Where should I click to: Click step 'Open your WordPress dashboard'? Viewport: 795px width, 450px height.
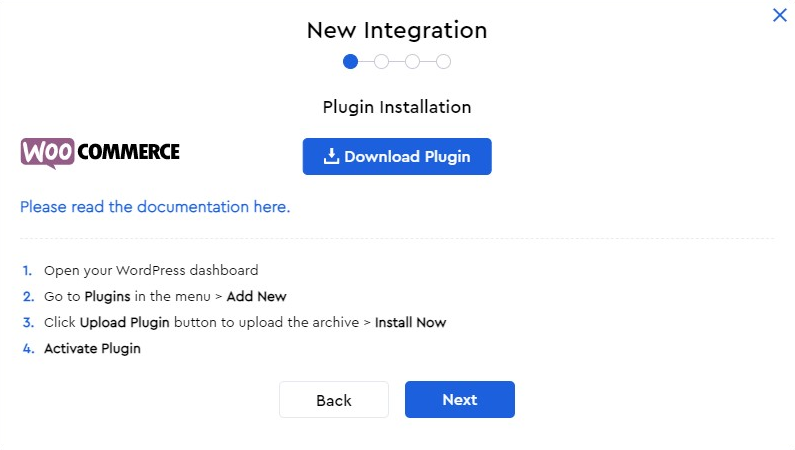[151, 271]
